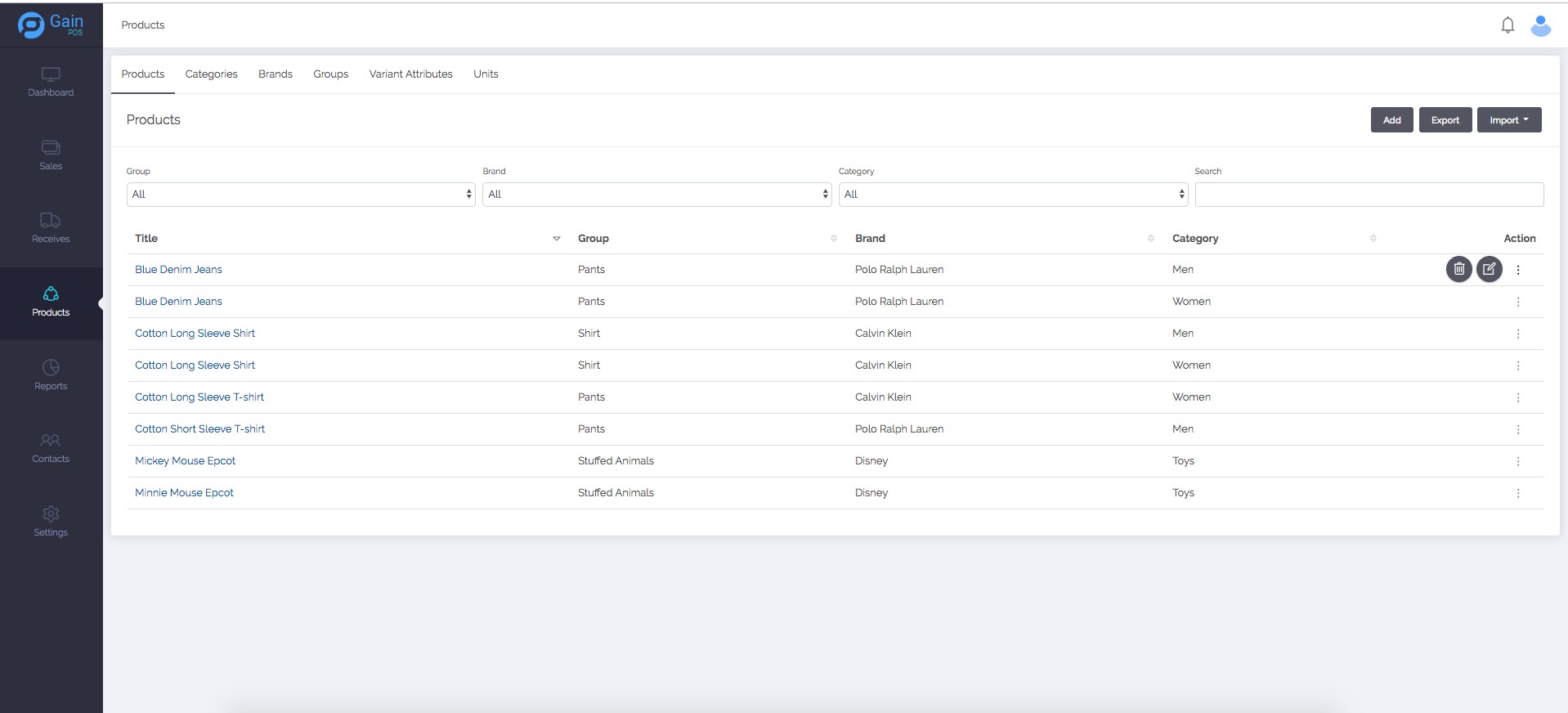Delete first Blue Denim Jeans row
This screenshot has height=713, width=1568.
[x=1458, y=269]
